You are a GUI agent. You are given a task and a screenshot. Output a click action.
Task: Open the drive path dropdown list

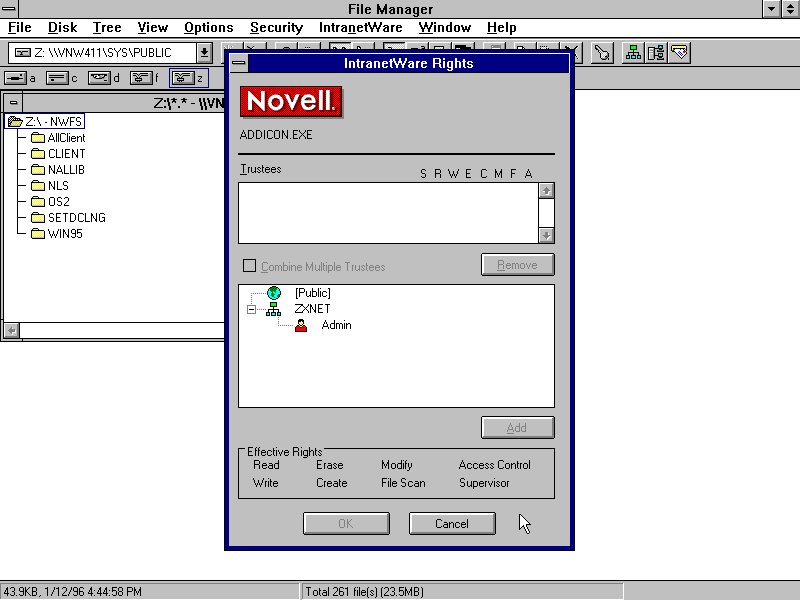(x=204, y=53)
